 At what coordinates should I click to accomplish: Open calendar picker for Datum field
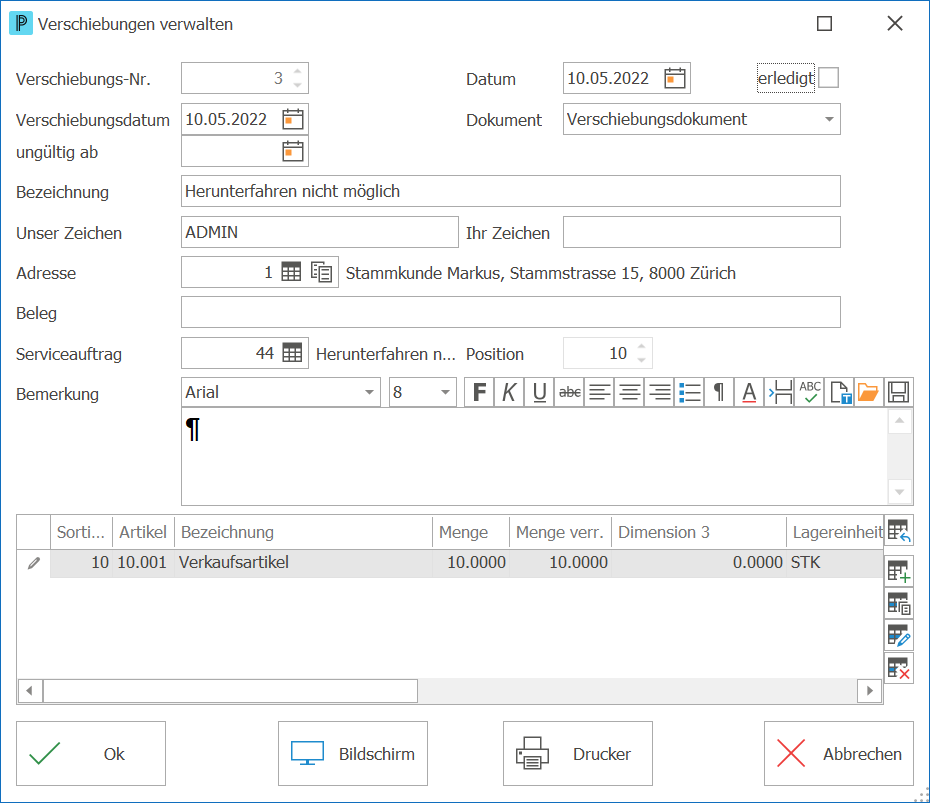point(675,78)
